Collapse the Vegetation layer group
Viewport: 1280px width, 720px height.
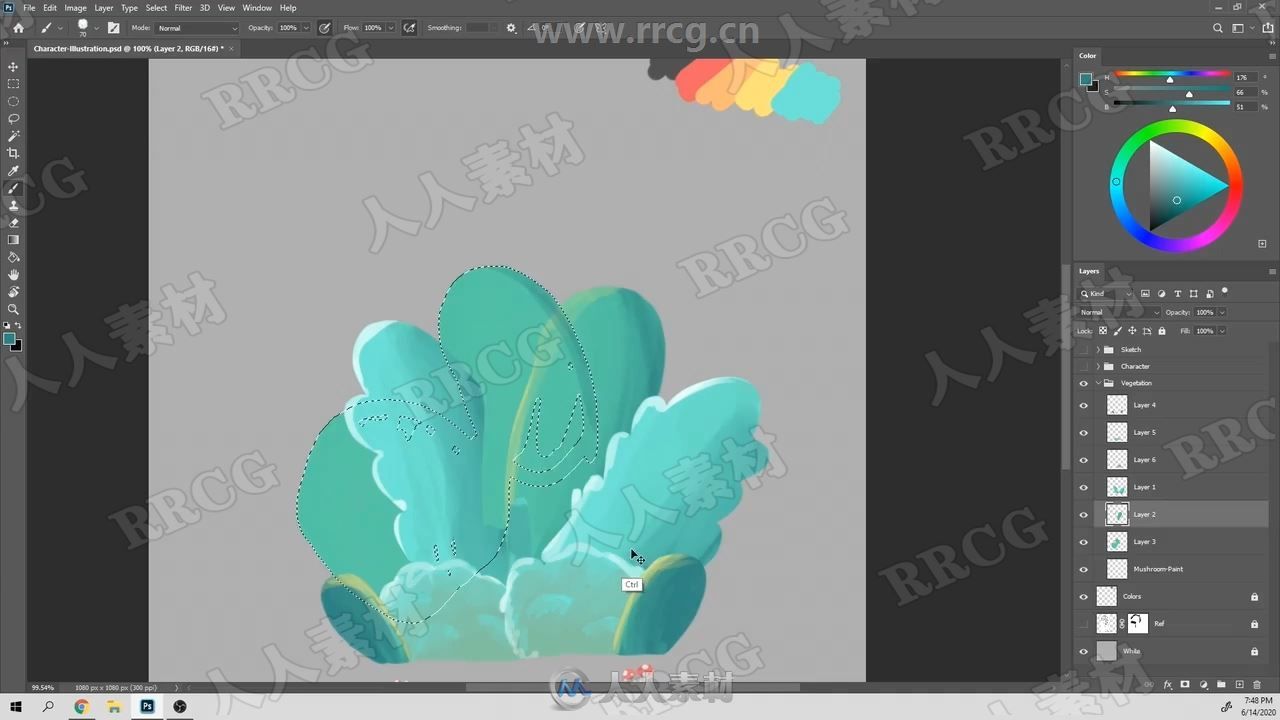[1098, 383]
